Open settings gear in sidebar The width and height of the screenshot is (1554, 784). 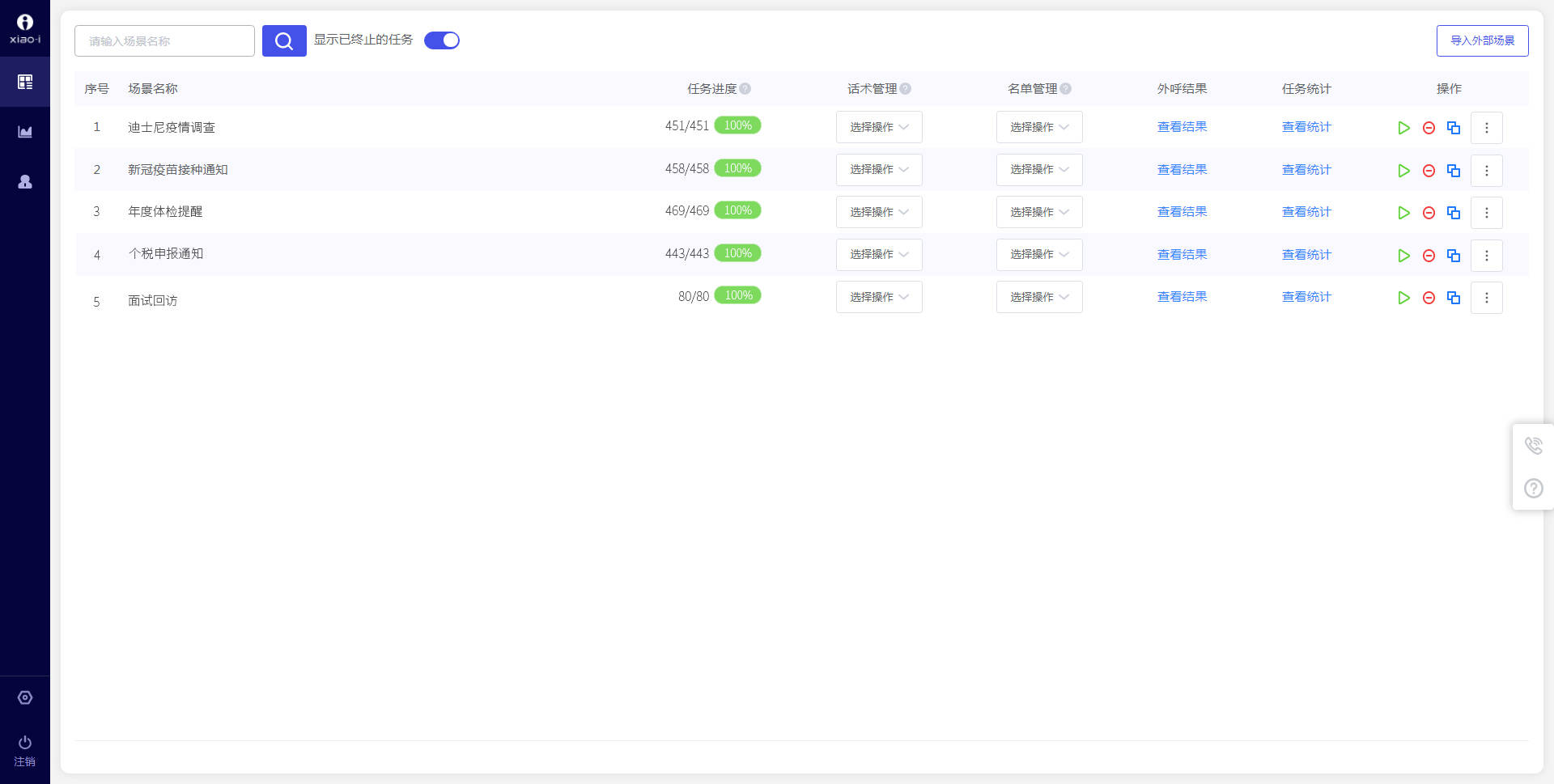[25, 697]
